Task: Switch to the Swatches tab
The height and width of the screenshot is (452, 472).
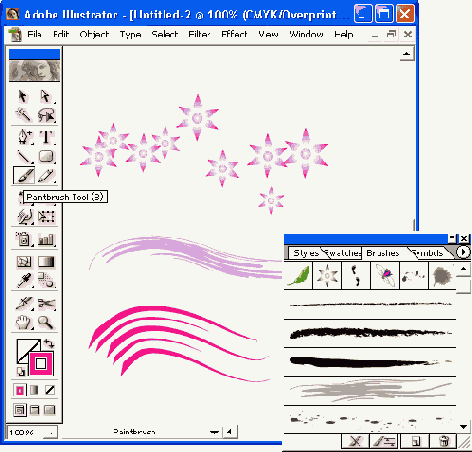Action: pos(343,253)
